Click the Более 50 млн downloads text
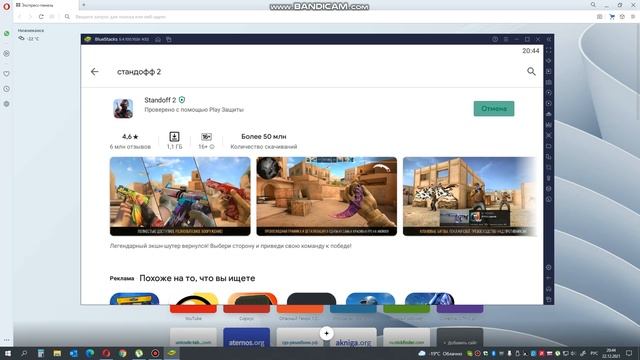This screenshot has height=360, width=640. (x=264, y=137)
